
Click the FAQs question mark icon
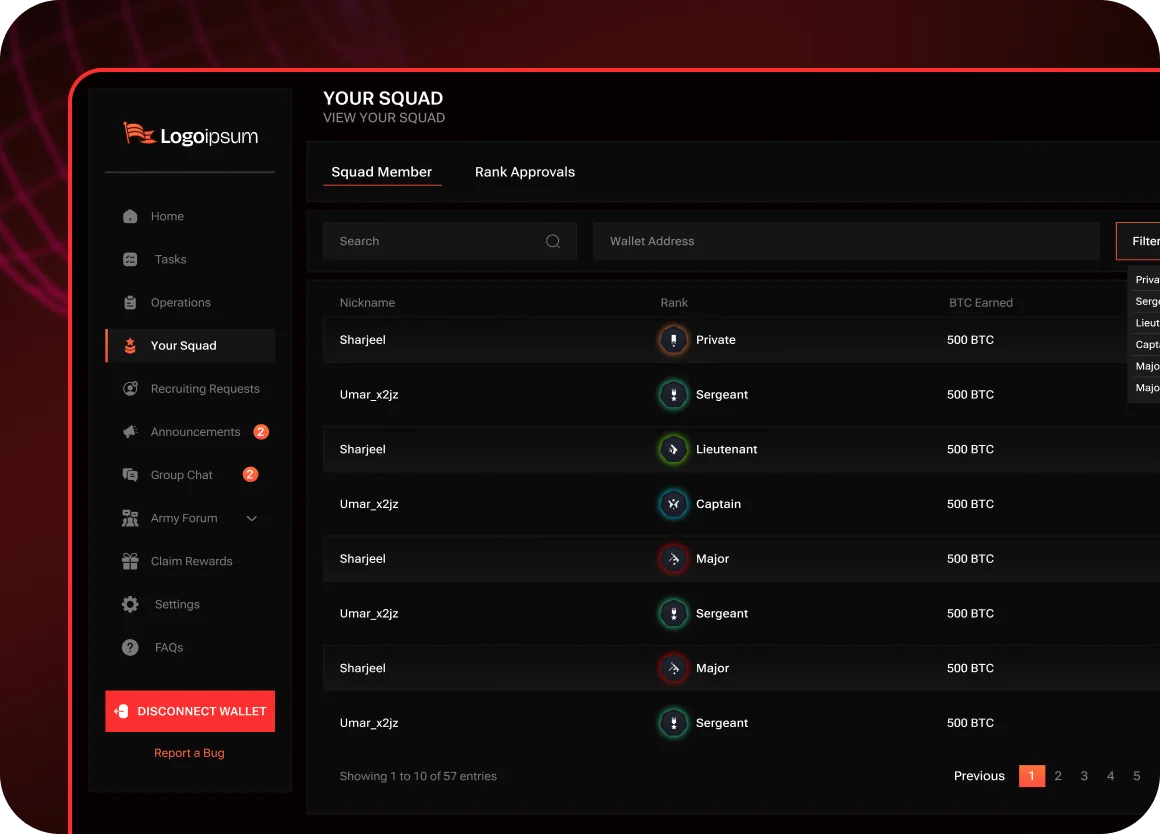130,647
